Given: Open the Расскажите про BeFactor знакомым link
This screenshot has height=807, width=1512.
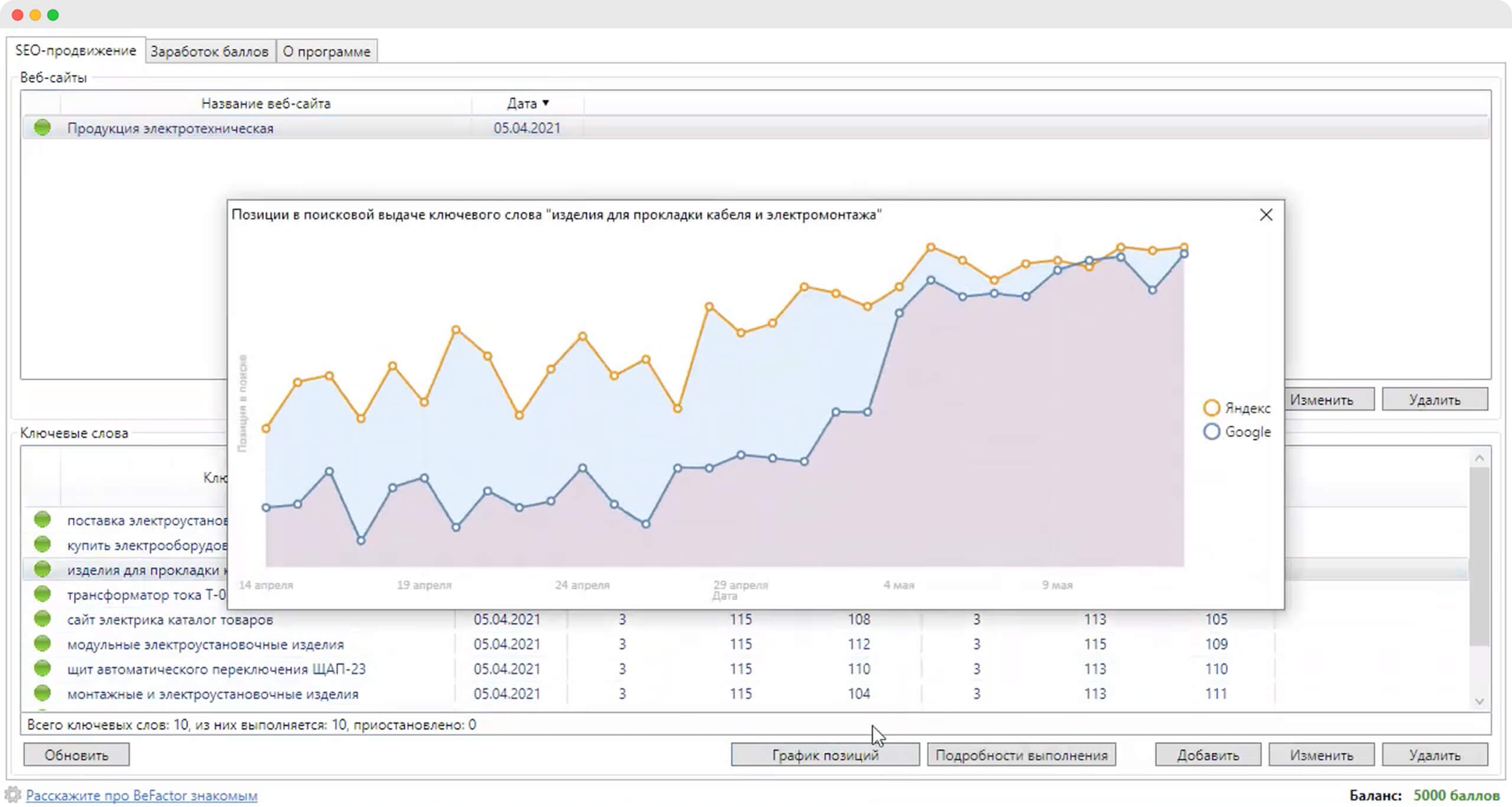Looking at the screenshot, I should click(142, 795).
